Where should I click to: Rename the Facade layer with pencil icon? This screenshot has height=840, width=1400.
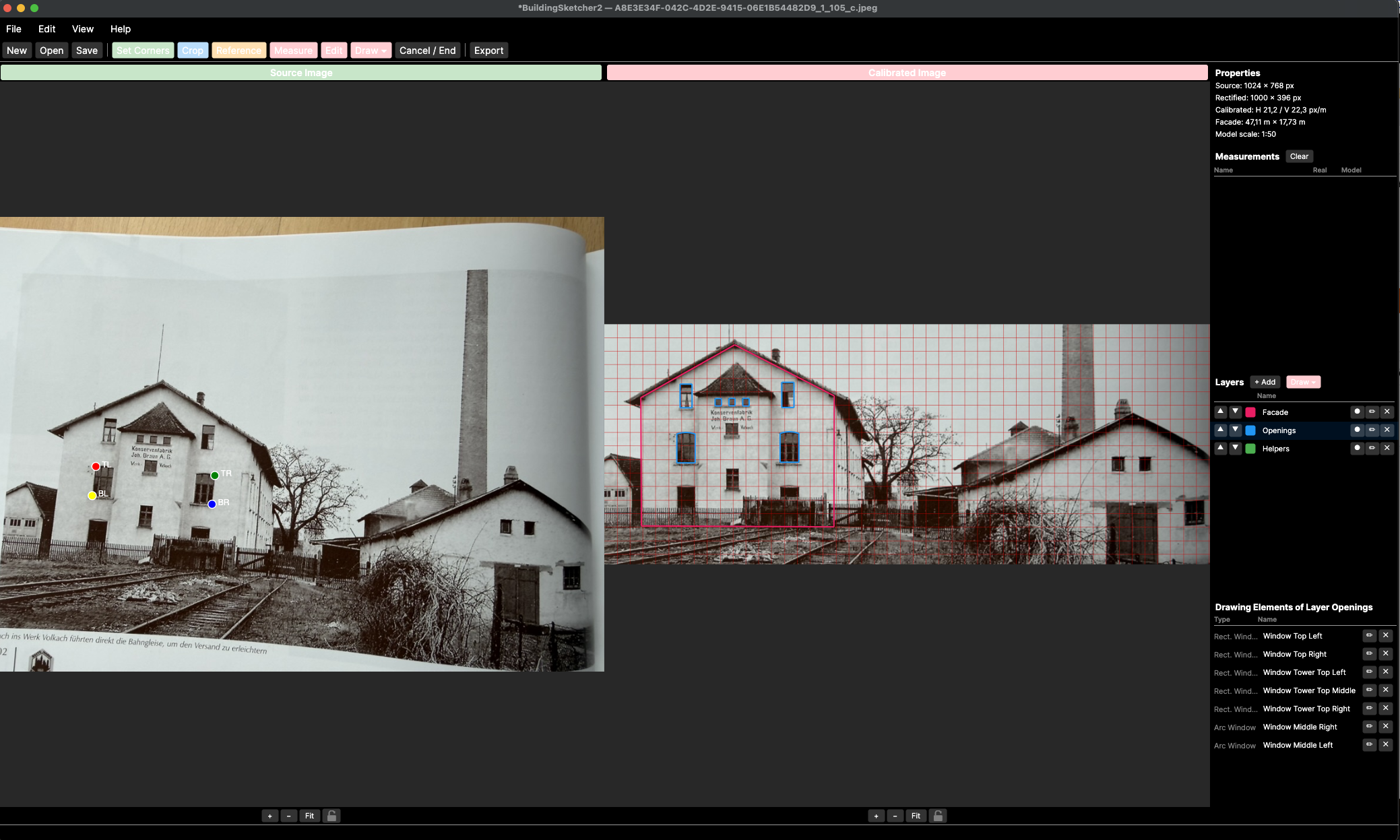[1372, 412]
